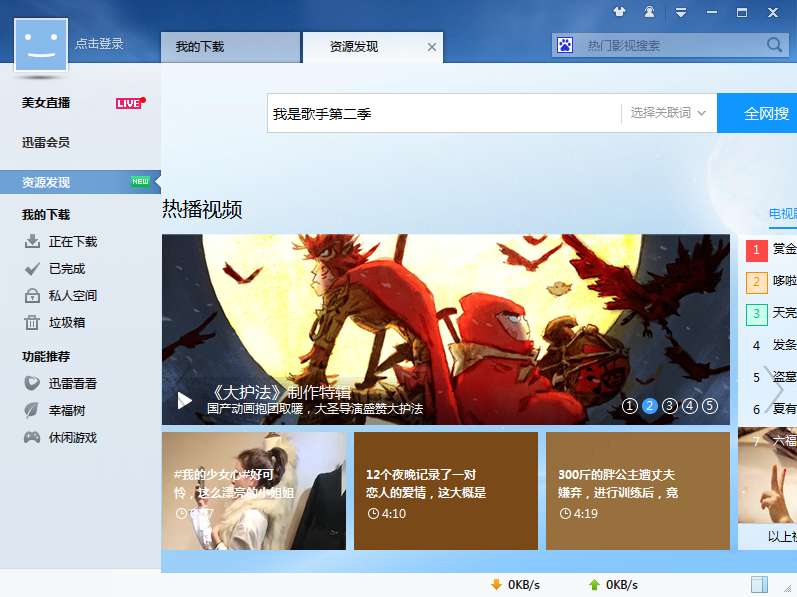Image resolution: width=797 pixels, height=597 pixels.
Task: Open the skin (shirt) icon in title bar
Action: point(619,12)
